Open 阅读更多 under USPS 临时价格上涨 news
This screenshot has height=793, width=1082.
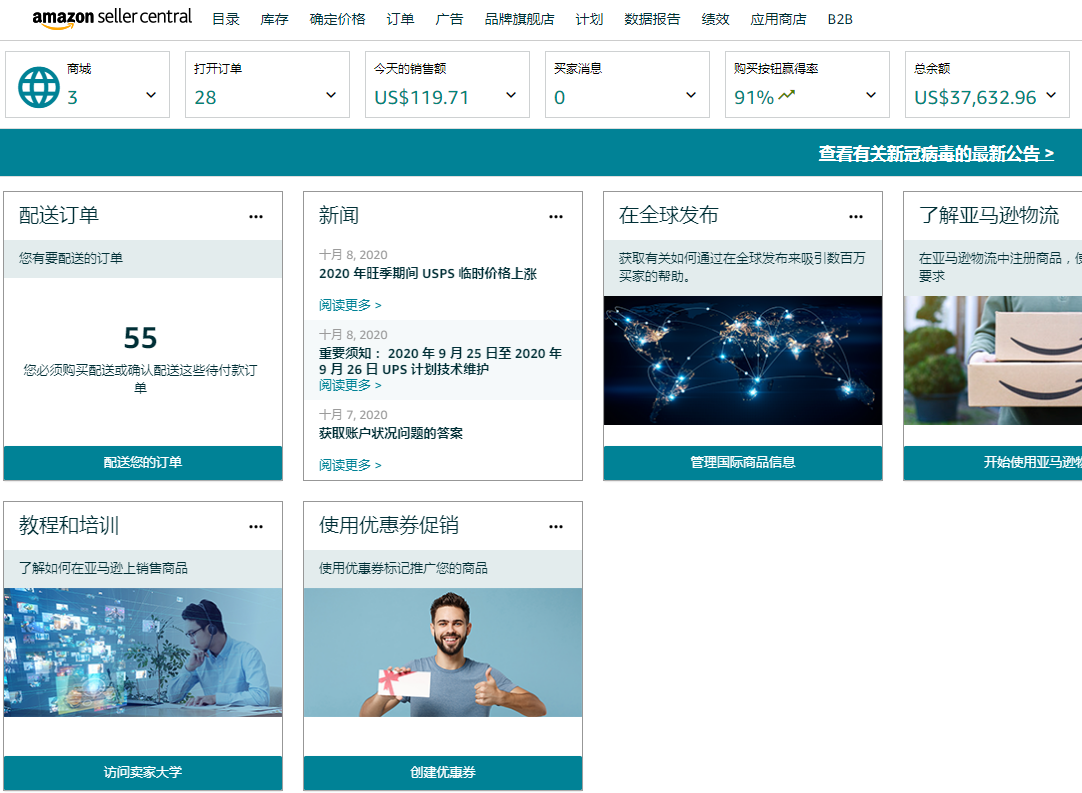pos(350,305)
